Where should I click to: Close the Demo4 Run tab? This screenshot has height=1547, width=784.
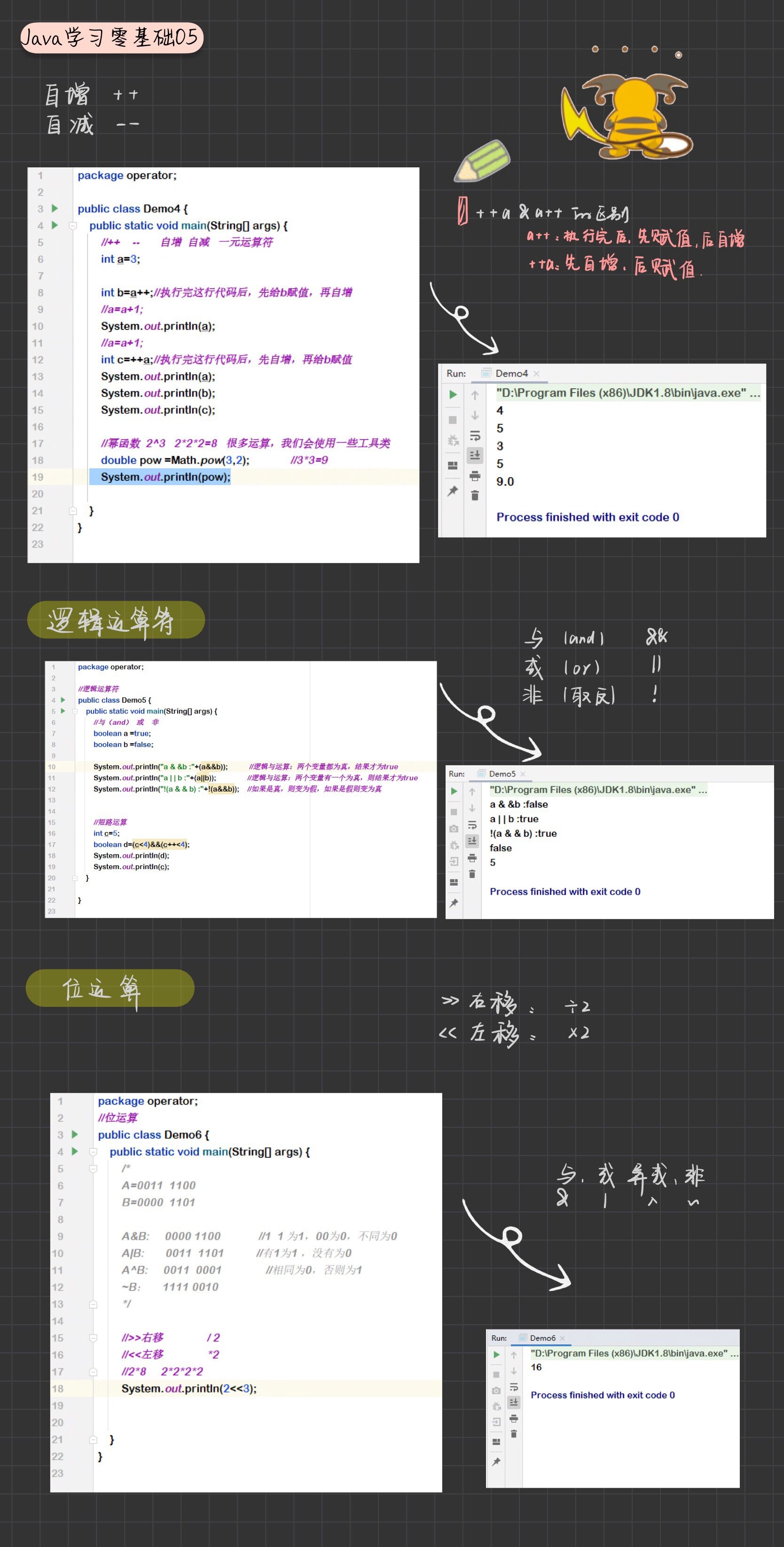tap(536, 374)
